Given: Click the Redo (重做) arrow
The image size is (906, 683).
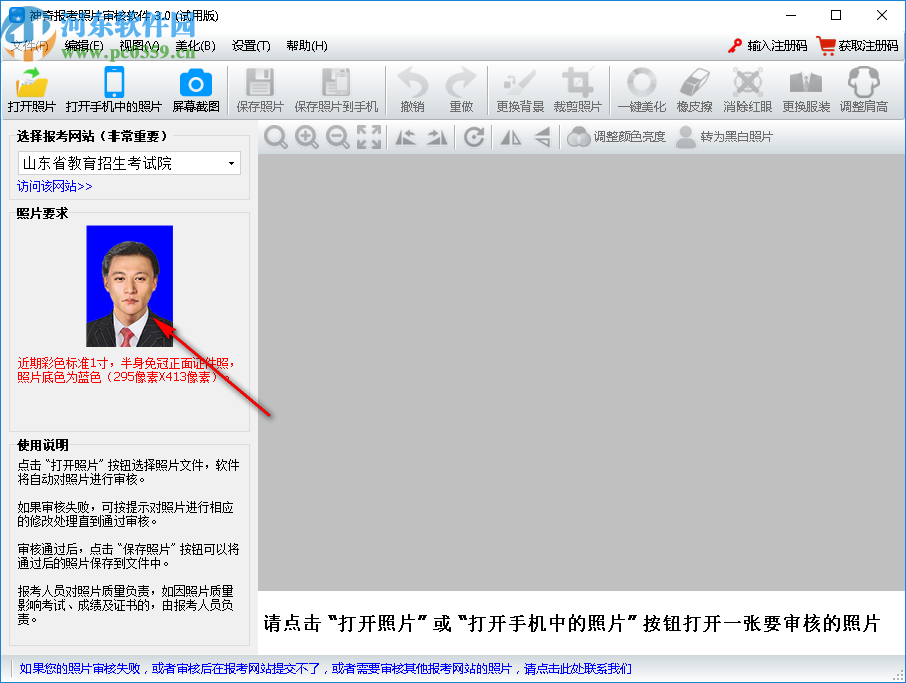Looking at the screenshot, I should [x=461, y=82].
